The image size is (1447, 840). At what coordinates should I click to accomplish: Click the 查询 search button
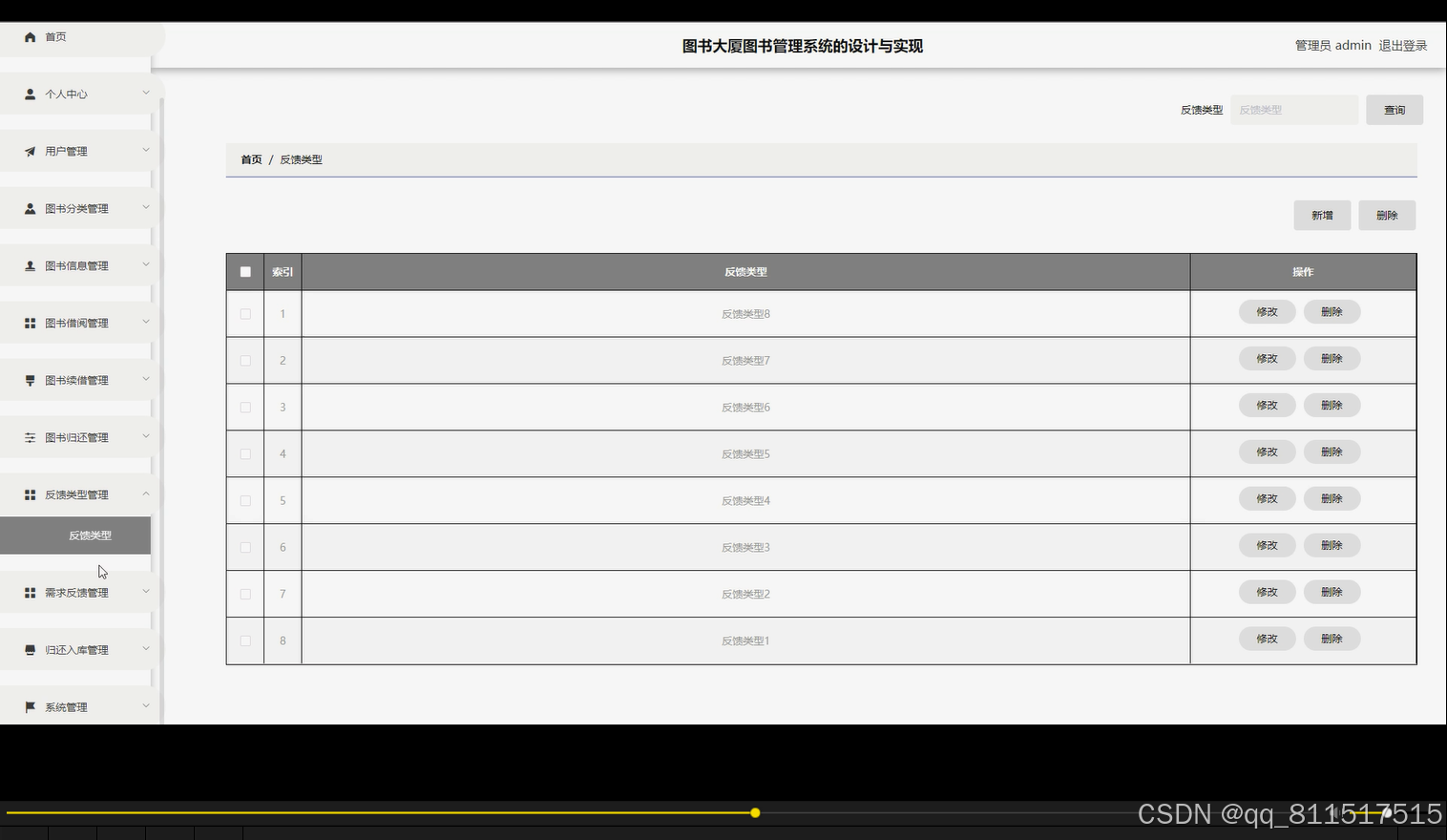1395,110
